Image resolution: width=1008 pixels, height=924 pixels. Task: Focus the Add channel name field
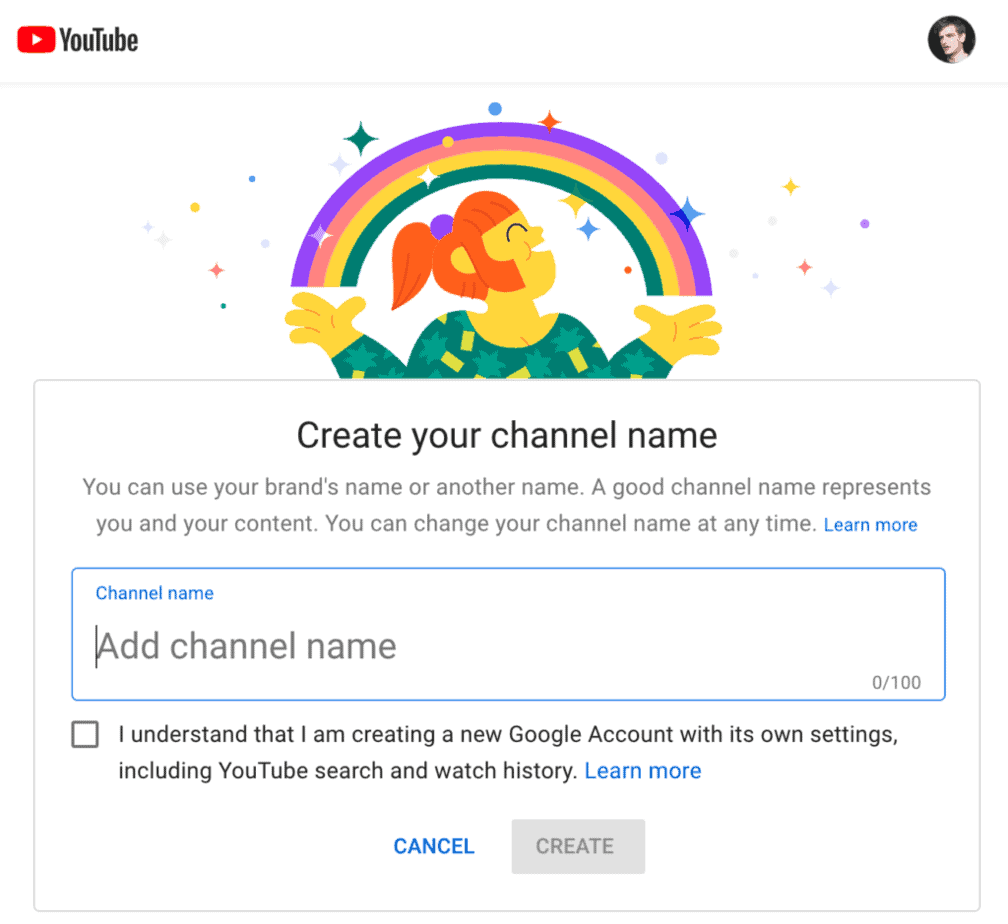click(x=508, y=634)
